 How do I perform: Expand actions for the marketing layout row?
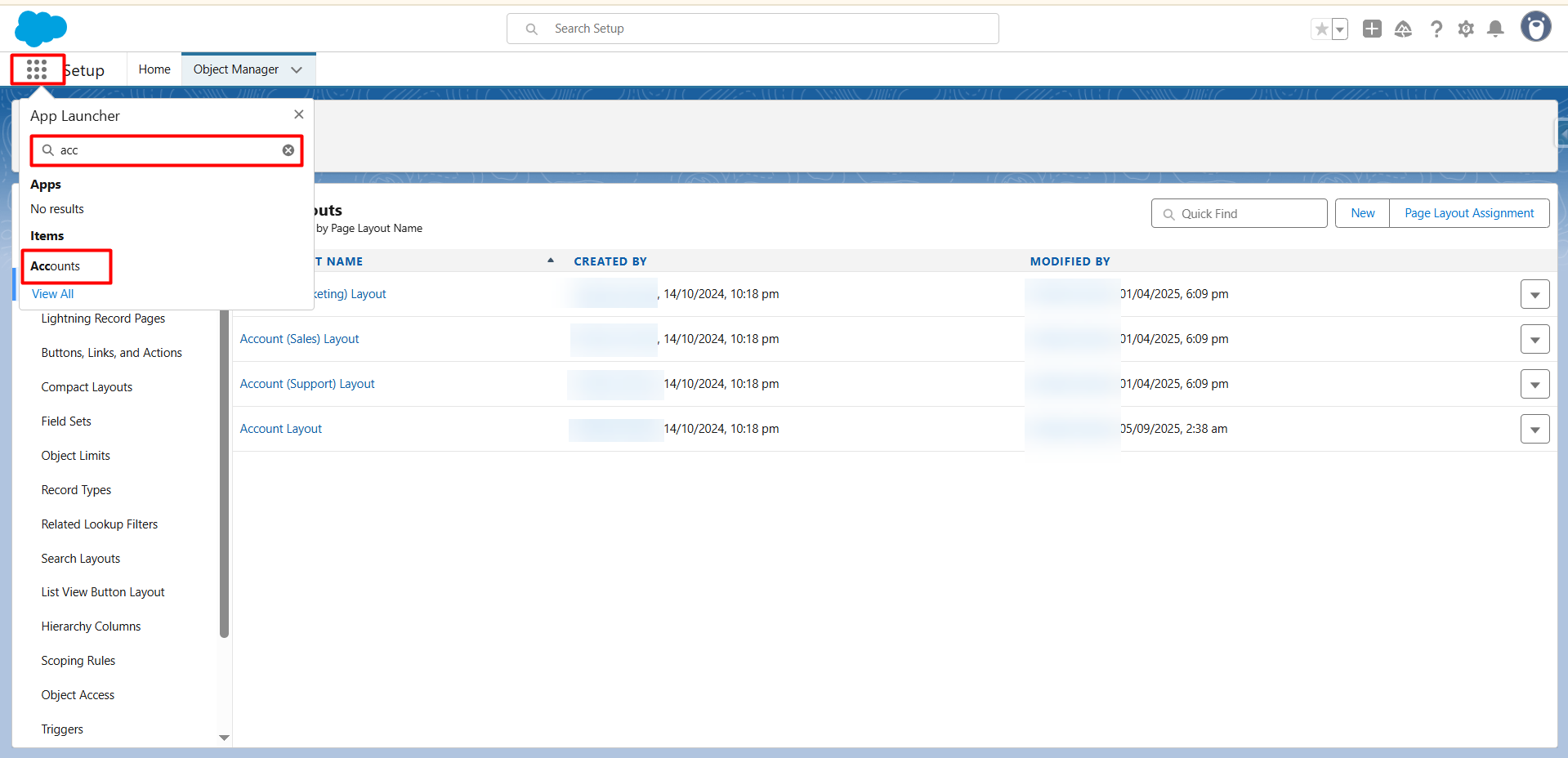1534,294
